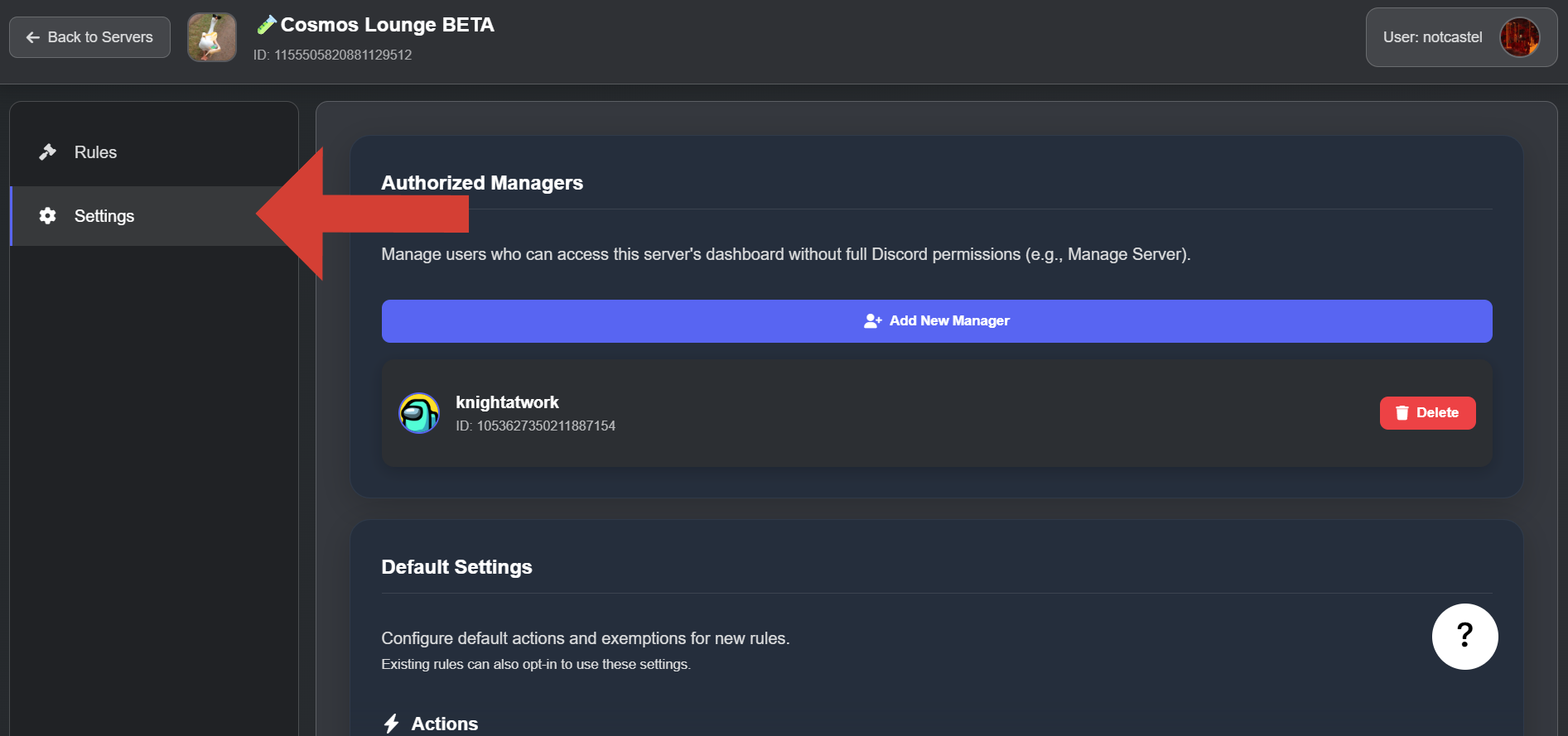Click the gear icon beside Settings
Image resolution: width=1568 pixels, height=736 pixels.
tap(47, 216)
